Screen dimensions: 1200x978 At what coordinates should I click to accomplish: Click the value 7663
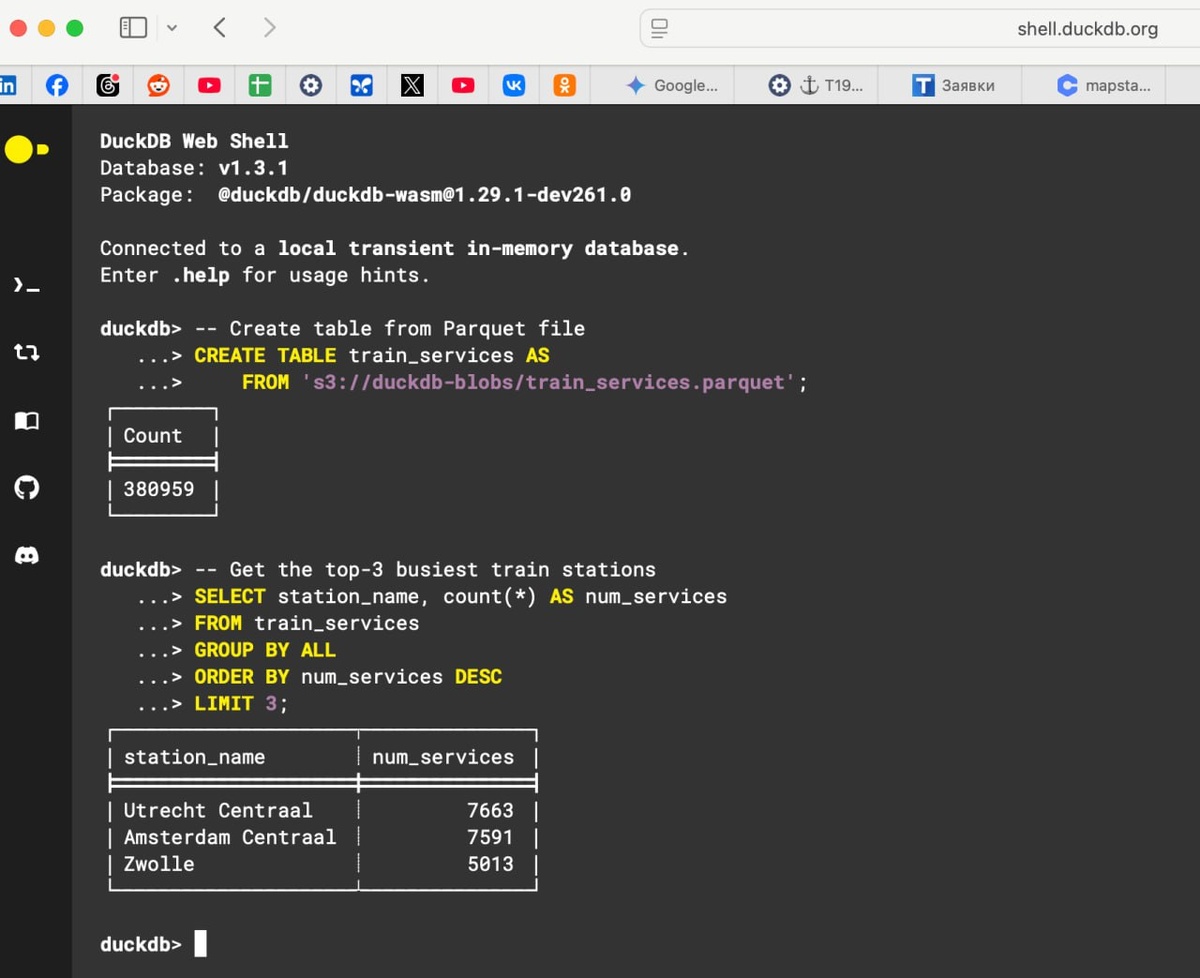[490, 811]
